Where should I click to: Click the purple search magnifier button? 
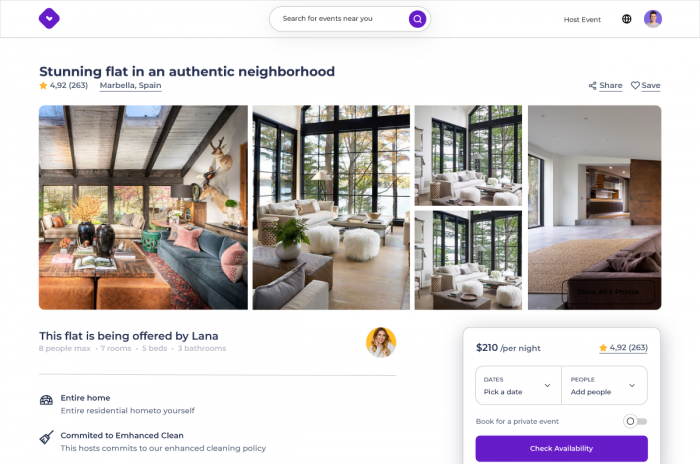417,19
